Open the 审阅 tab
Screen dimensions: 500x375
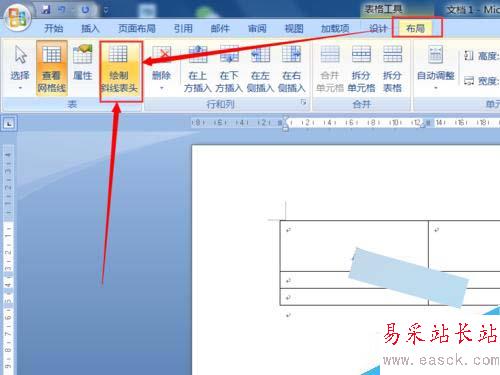(x=257, y=28)
